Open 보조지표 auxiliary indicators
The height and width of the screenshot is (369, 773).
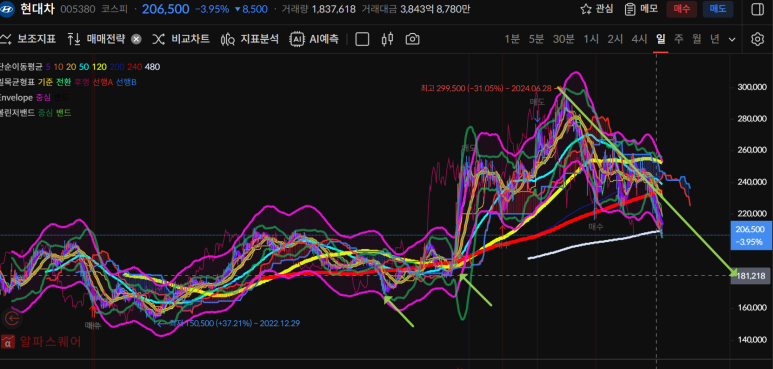pyautogui.click(x=29, y=39)
